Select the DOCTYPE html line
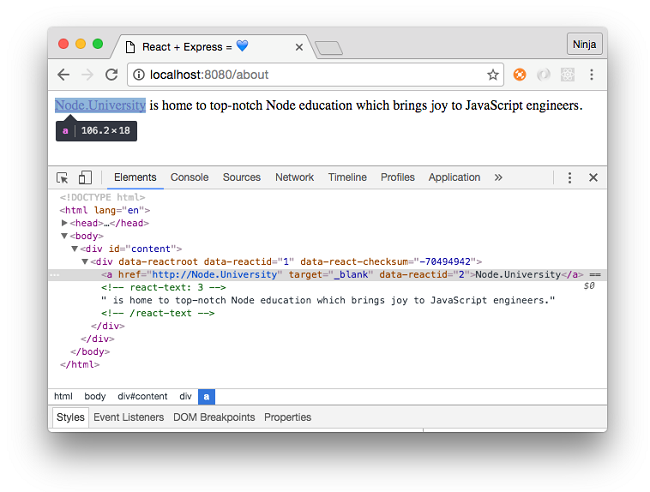Image resolution: width=650 pixels, height=492 pixels. (102, 197)
